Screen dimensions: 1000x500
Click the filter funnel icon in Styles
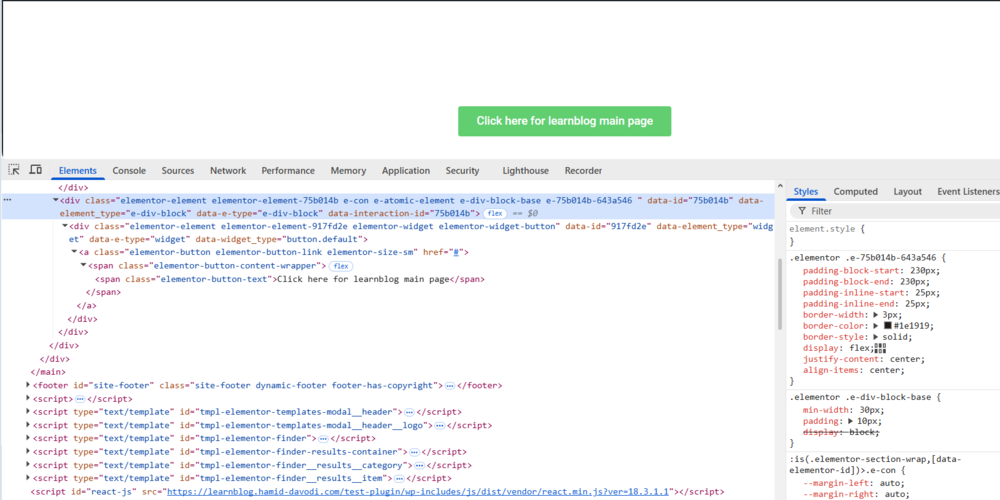[x=802, y=211]
